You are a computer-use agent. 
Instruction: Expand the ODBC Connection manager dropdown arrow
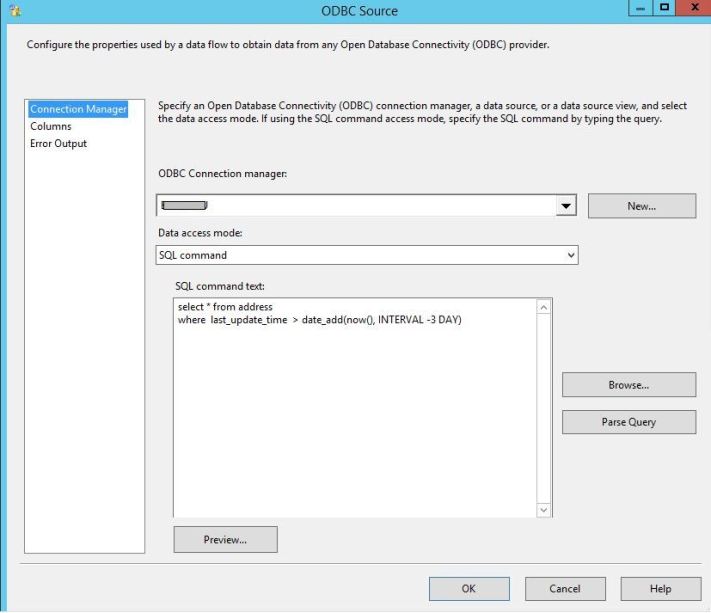click(565, 205)
